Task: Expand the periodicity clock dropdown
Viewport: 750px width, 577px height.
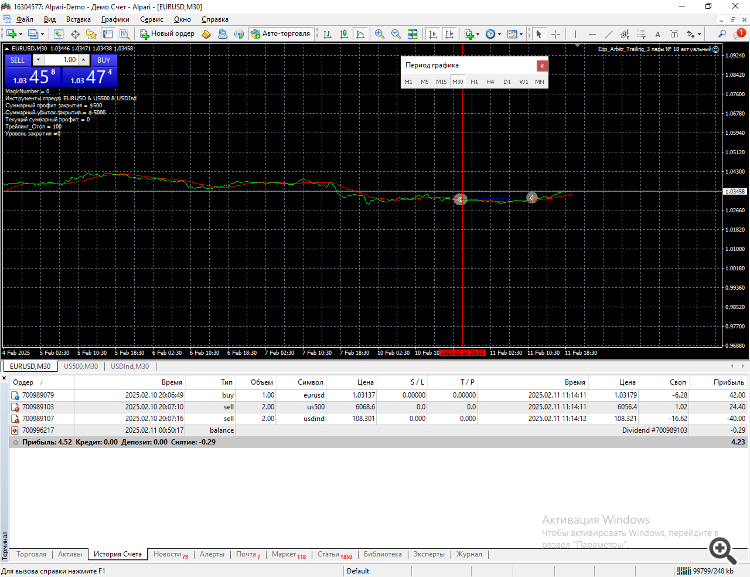Action: 502,34
